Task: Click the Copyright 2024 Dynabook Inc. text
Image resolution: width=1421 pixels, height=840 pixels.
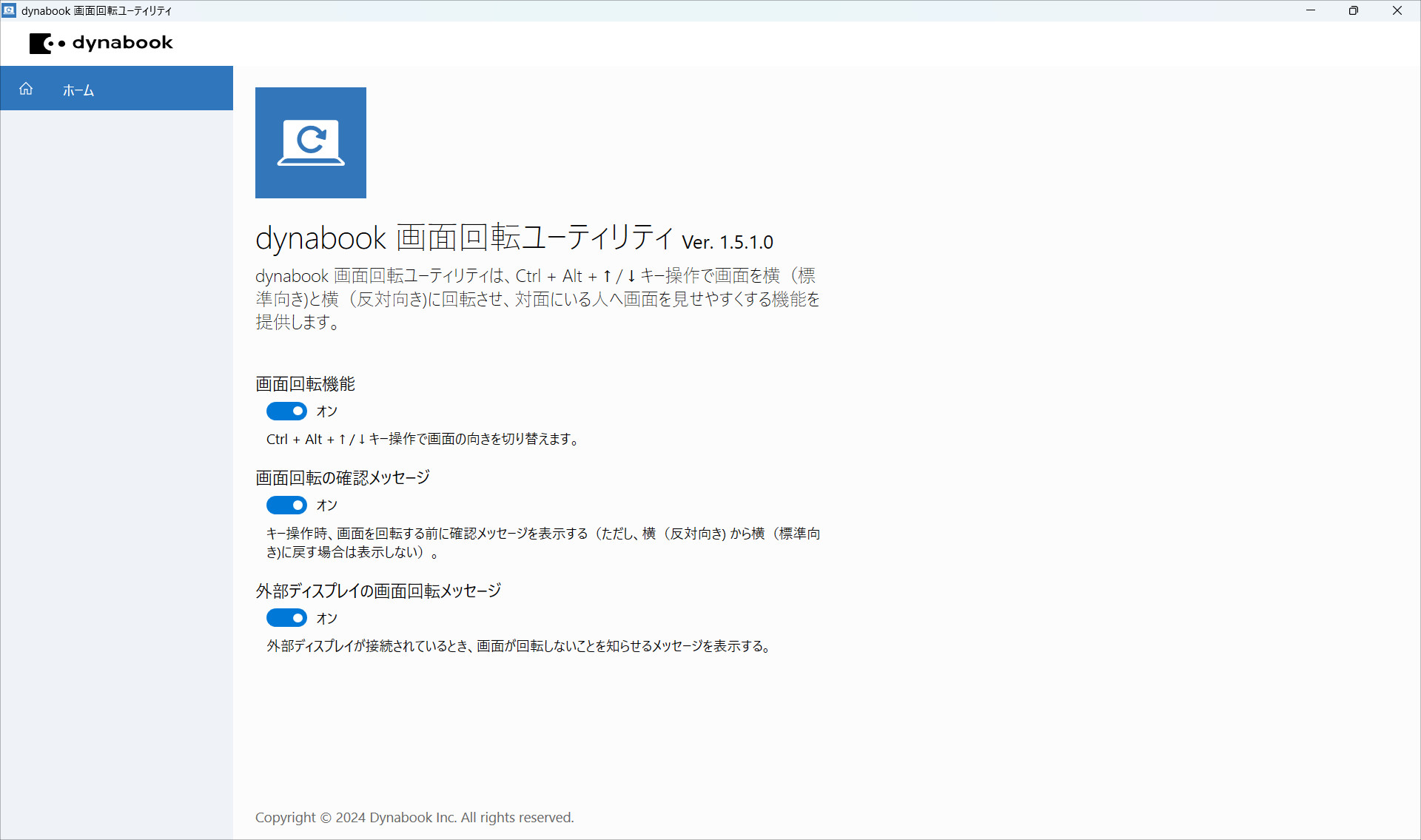Action: click(414, 817)
